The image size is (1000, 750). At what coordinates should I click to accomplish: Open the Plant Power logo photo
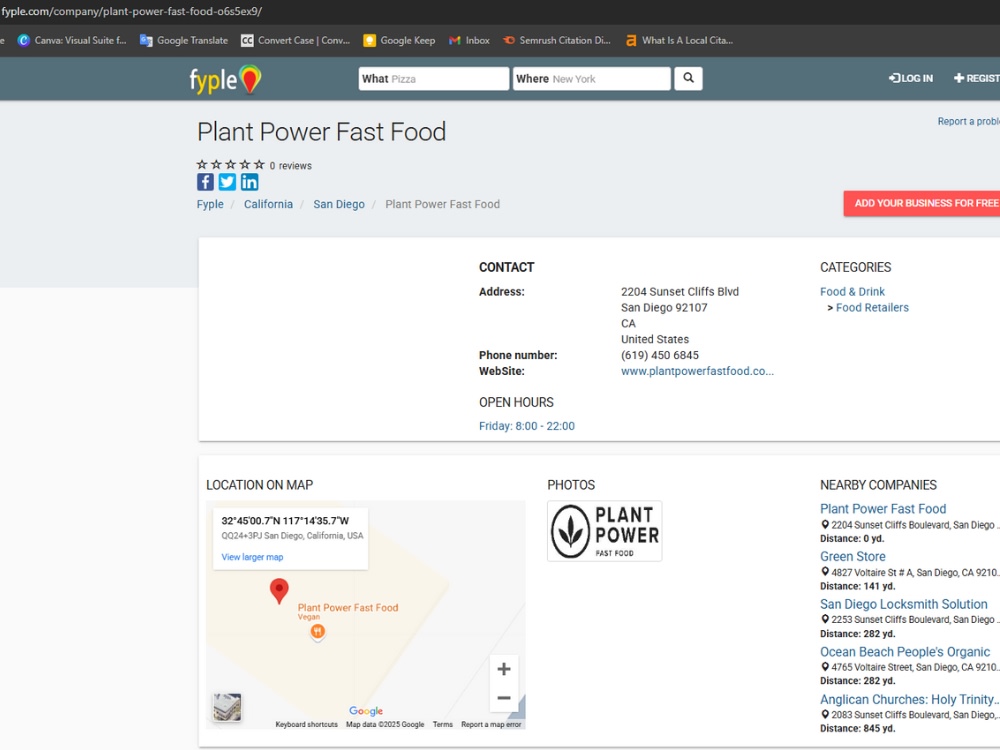pyautogui.click(x=605, y=531)
